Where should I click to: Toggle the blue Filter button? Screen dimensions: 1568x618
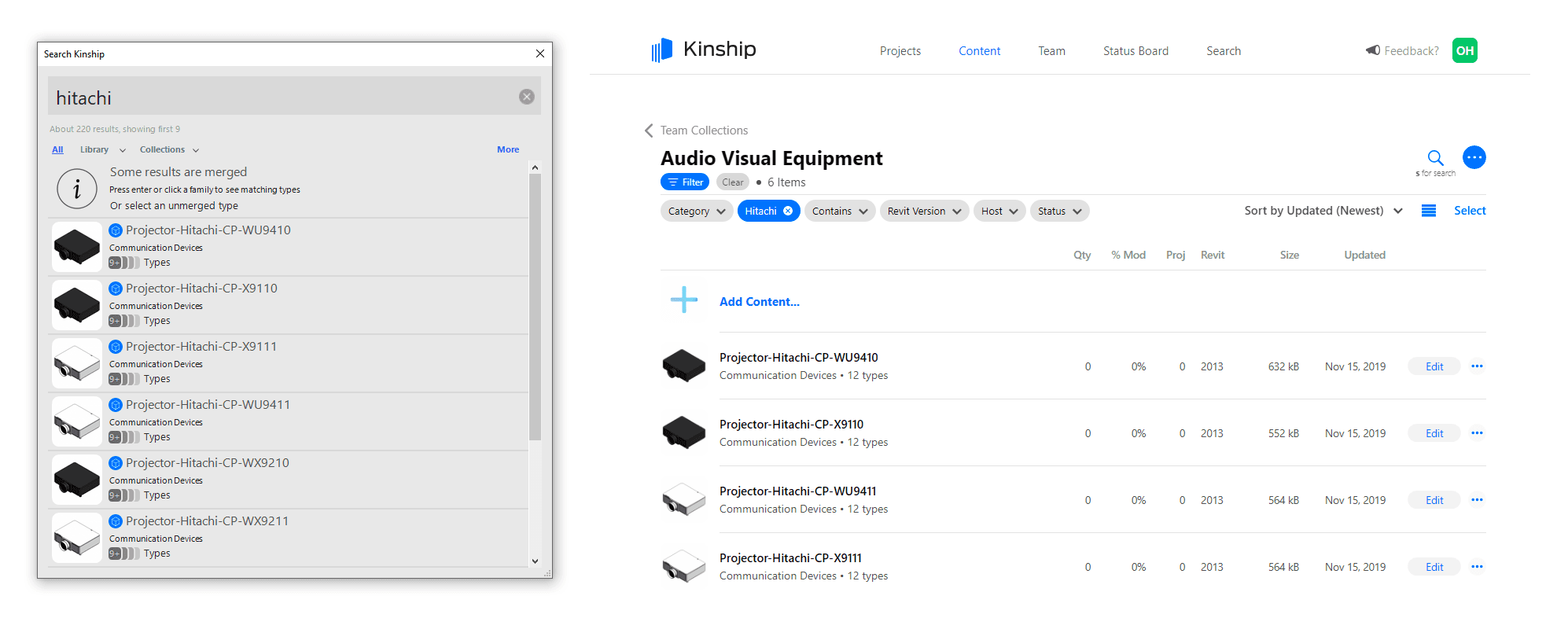(685, 182)
